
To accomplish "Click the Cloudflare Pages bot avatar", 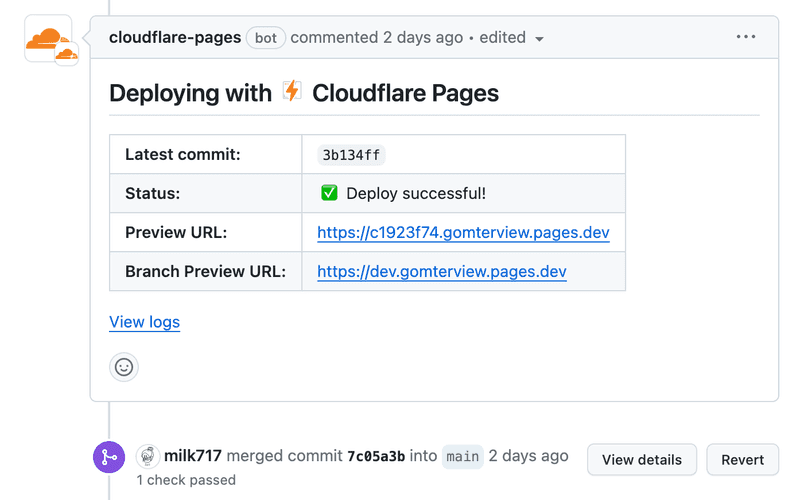I will point(45,37).
